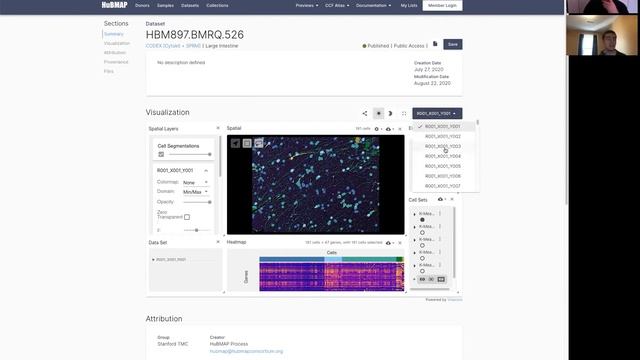Open Donors in the top navigation
This screenshot has height=360, width=640.
pos(142,6)
